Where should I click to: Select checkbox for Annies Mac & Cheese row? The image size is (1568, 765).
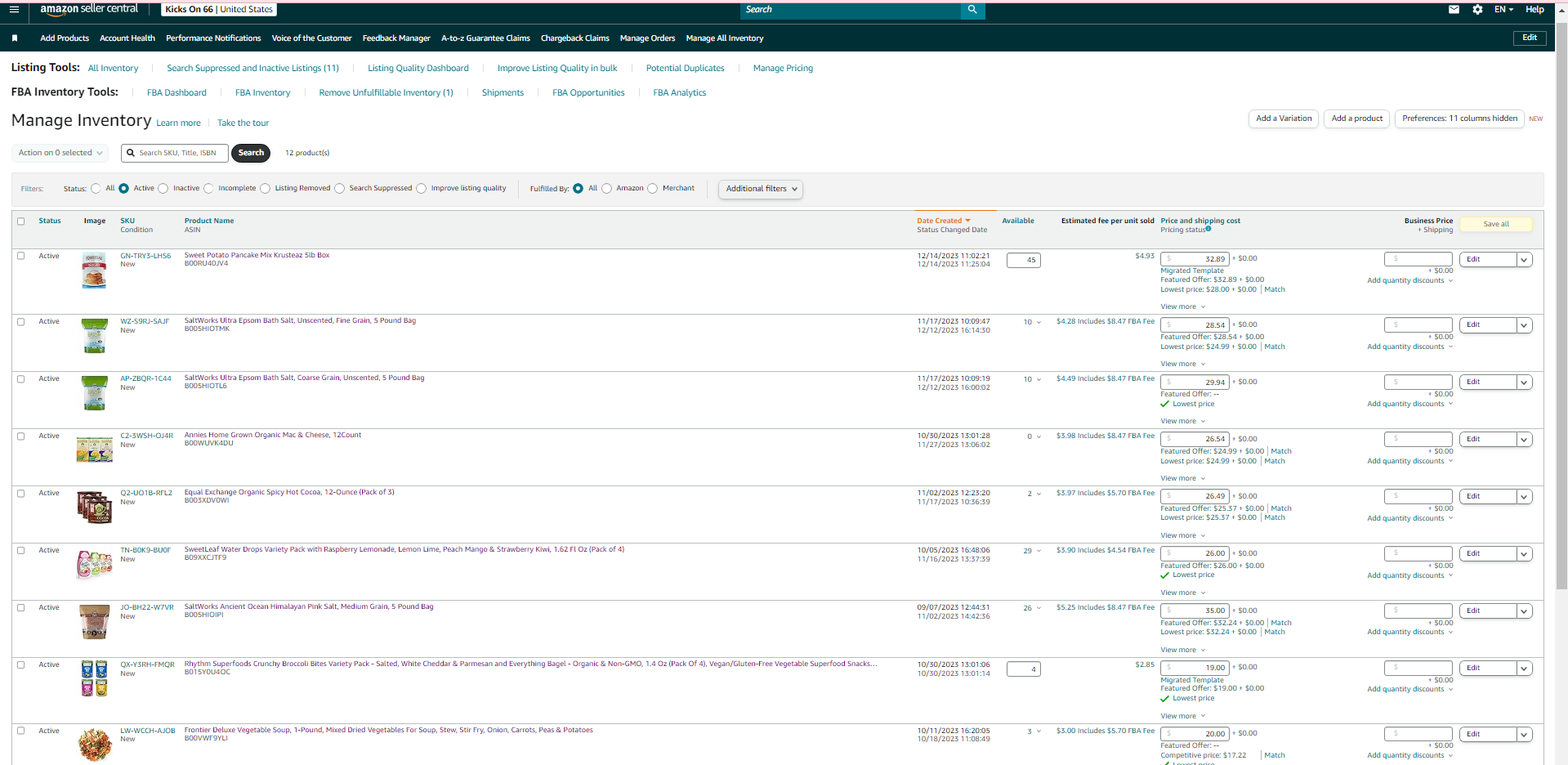click(x=21, y=436)
